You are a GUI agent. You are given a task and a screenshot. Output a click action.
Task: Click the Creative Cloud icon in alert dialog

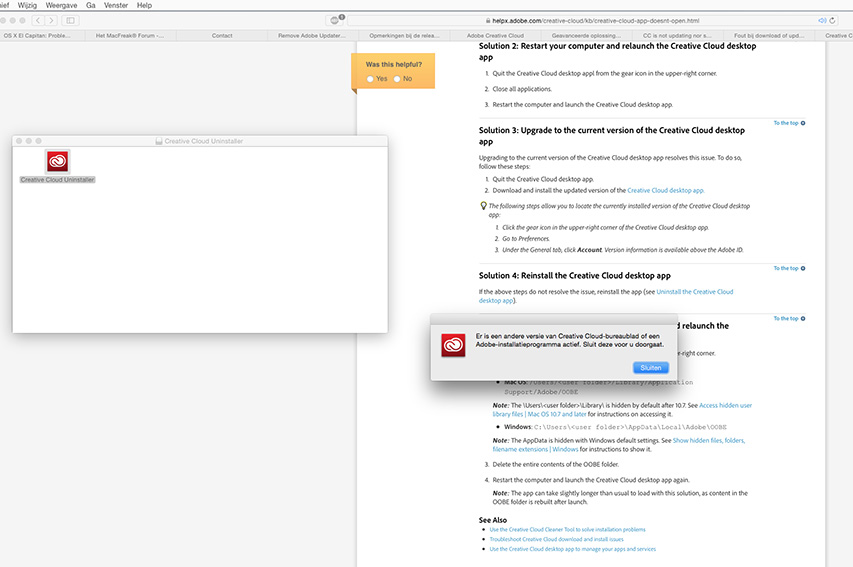coord(453,345)
